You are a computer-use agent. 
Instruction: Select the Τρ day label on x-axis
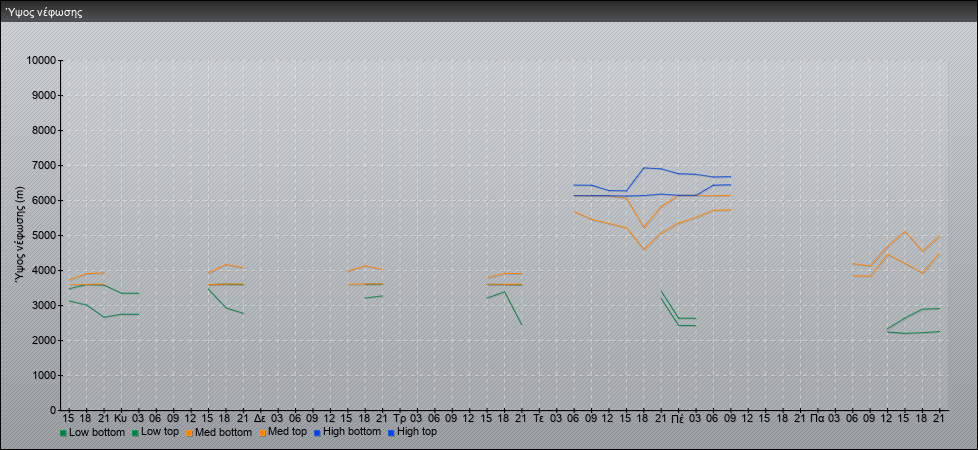coord(399,418)
